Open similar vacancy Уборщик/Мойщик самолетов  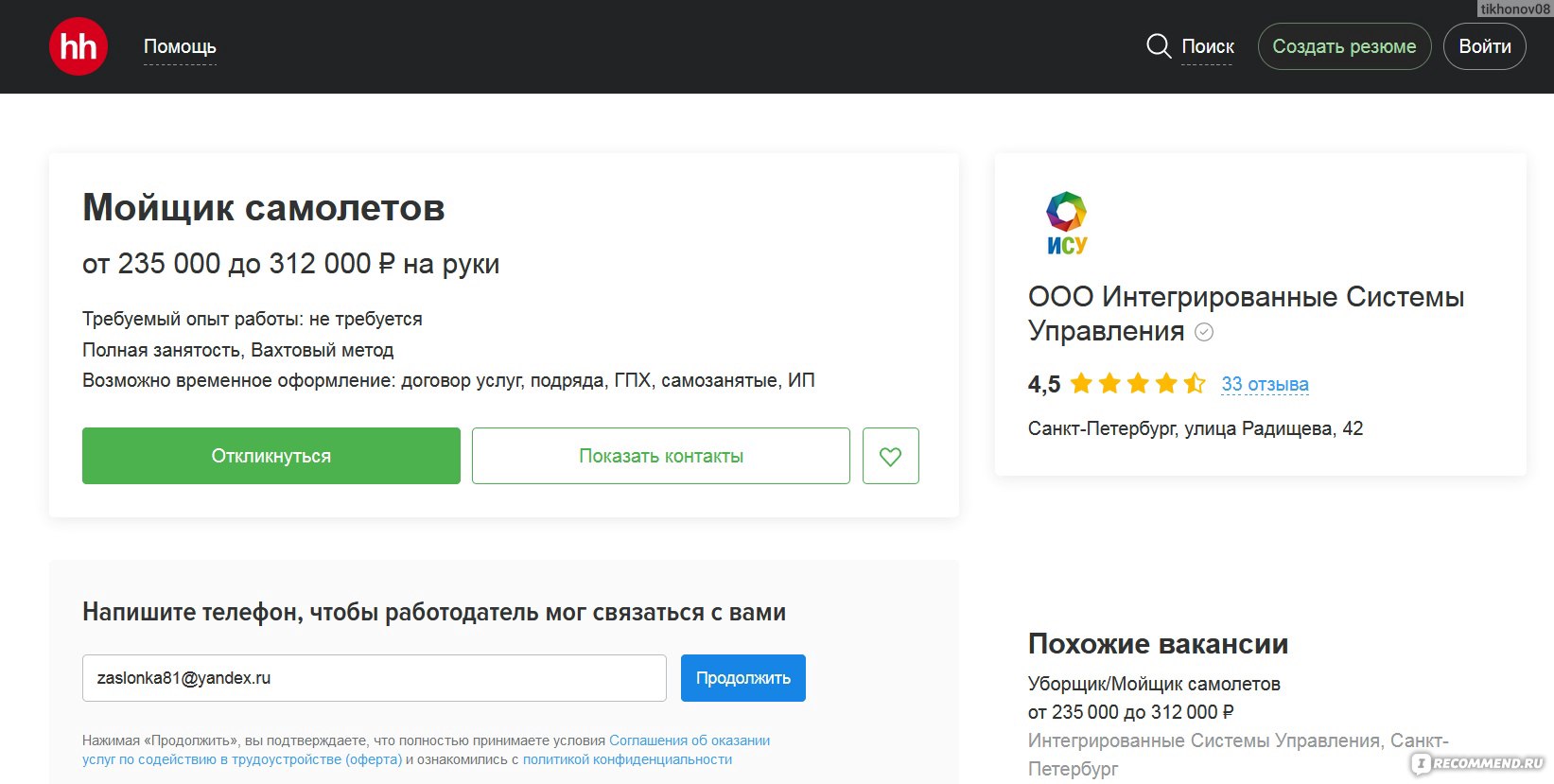(x=1154, y=684)
